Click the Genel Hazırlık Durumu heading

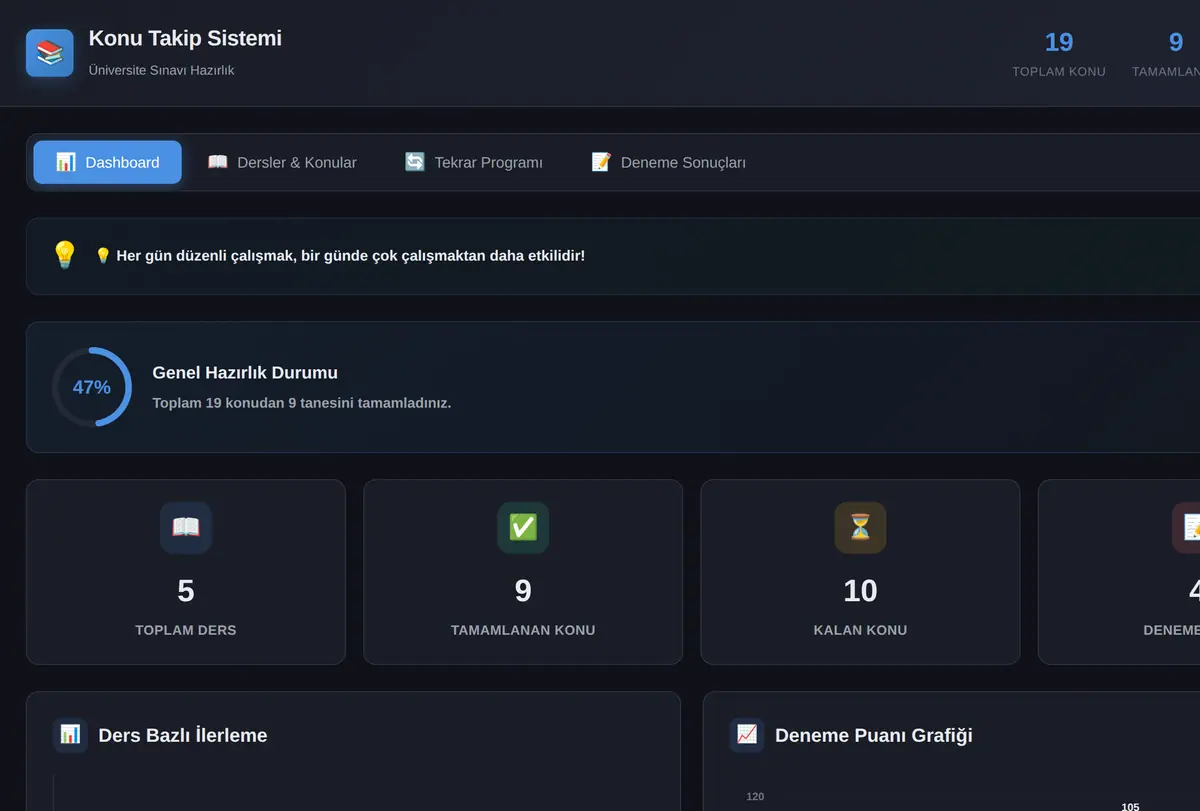pyautogui.click(x=245, y=373)
